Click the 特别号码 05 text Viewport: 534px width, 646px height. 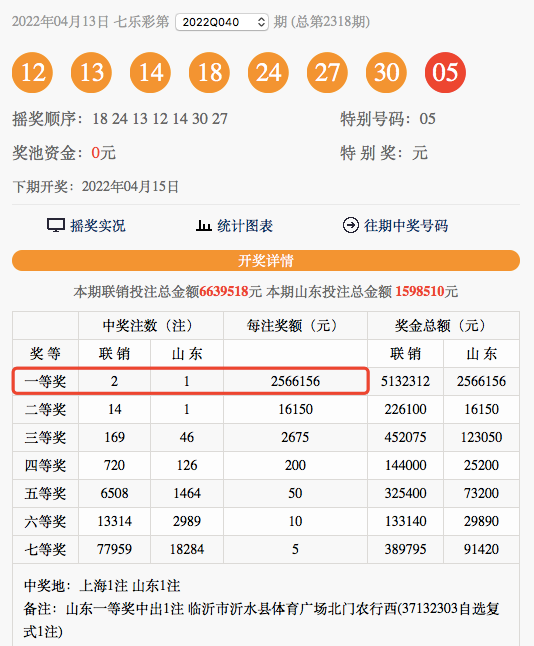coord(388,119)
